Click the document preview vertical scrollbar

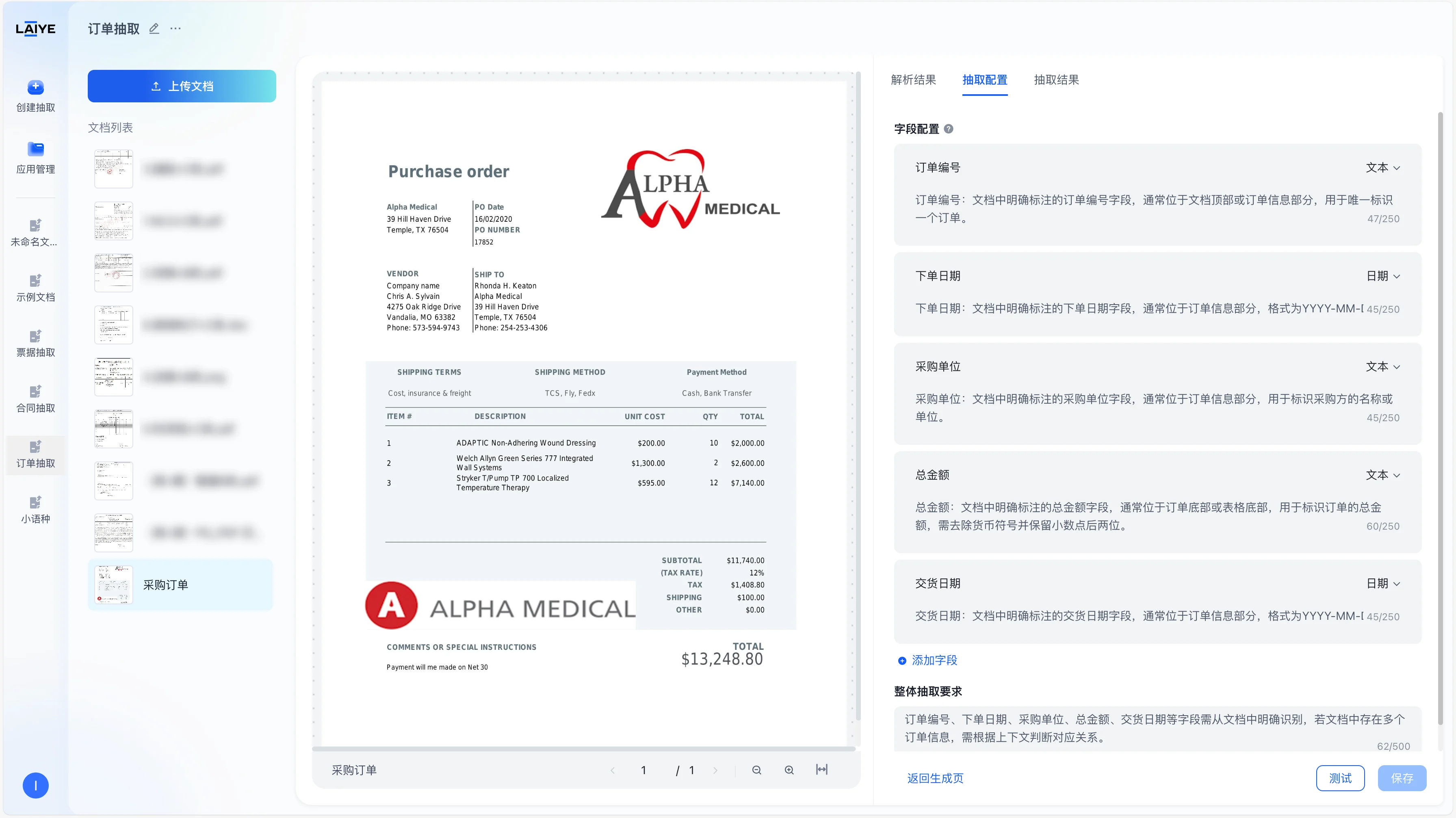pos(858,396)
